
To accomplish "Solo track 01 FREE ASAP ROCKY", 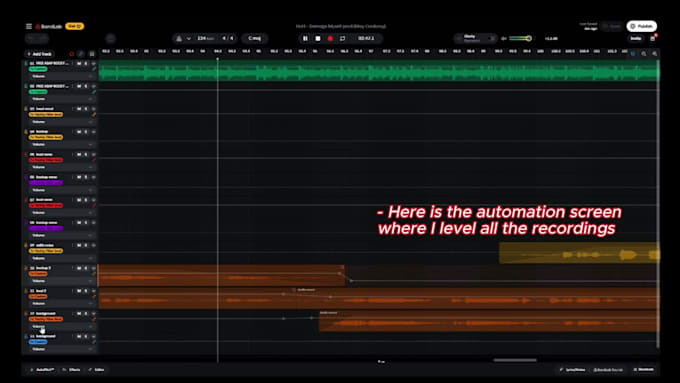I will [86, 64].
